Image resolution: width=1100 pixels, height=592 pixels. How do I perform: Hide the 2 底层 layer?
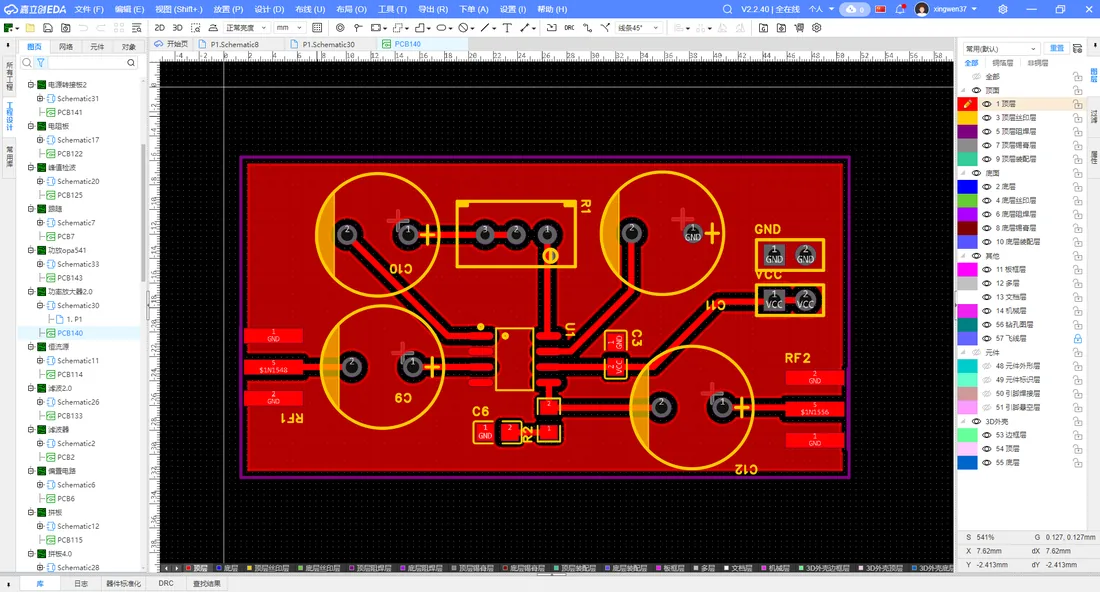point(986,187)
